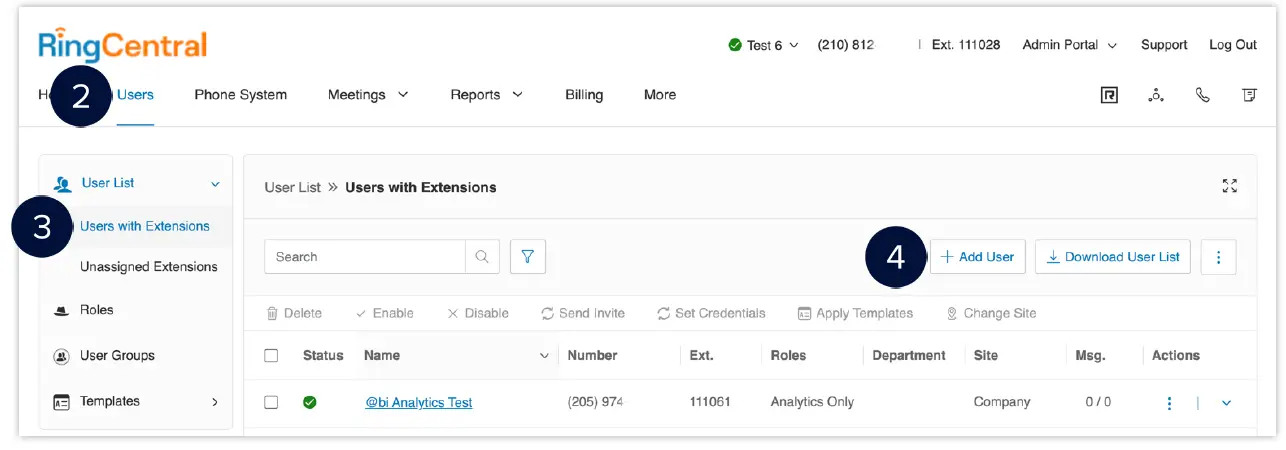Open the more options menu beside Download User List
The height and width of the screenshot is (450, 1286).
pos(1218,257)
